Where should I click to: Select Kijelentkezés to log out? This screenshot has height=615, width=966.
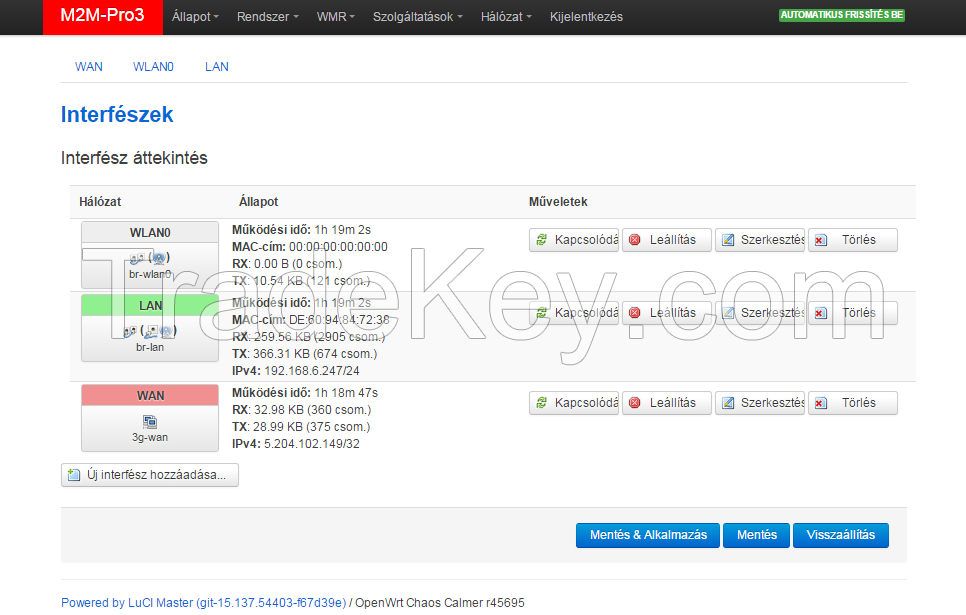tap(586, 17)
